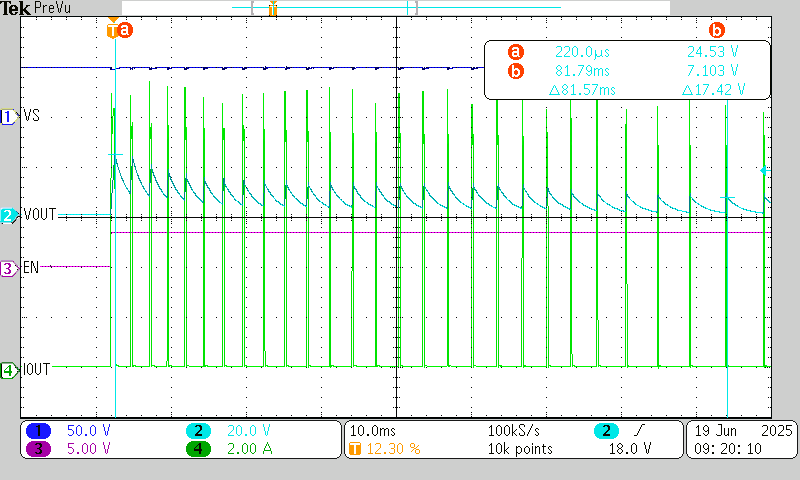Click the Δ81.57ms cursor delta readout
Image resolution: width=800 pixels, height=480 pixels.
tap(583, 90)
